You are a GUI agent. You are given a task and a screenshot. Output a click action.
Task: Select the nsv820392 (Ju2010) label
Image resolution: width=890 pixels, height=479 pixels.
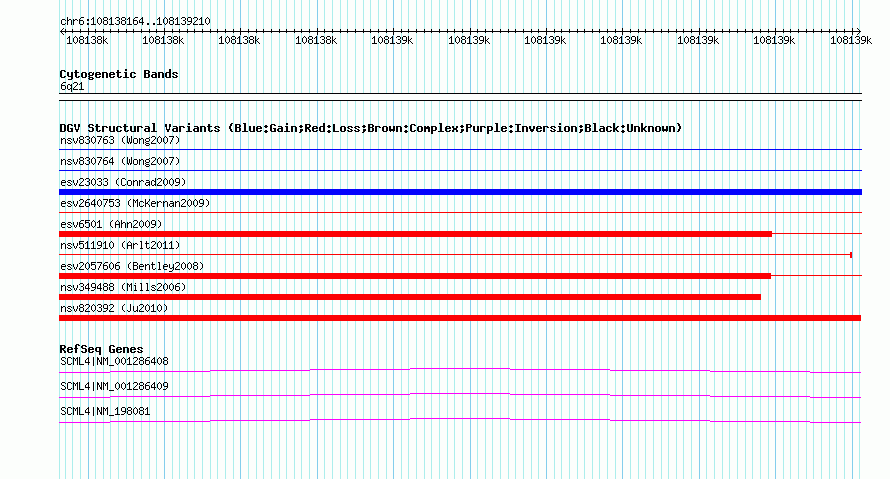point(114,308)
